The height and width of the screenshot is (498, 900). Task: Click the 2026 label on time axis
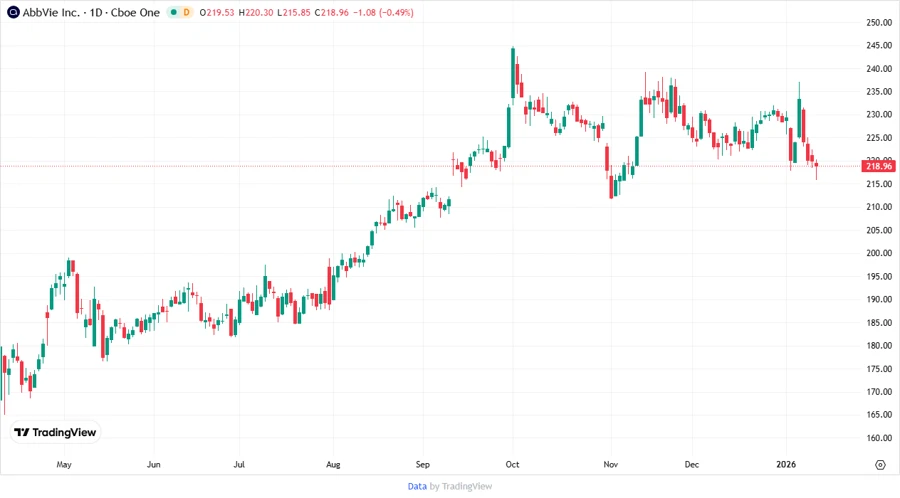pyautogui.click(x=786, y=464)
